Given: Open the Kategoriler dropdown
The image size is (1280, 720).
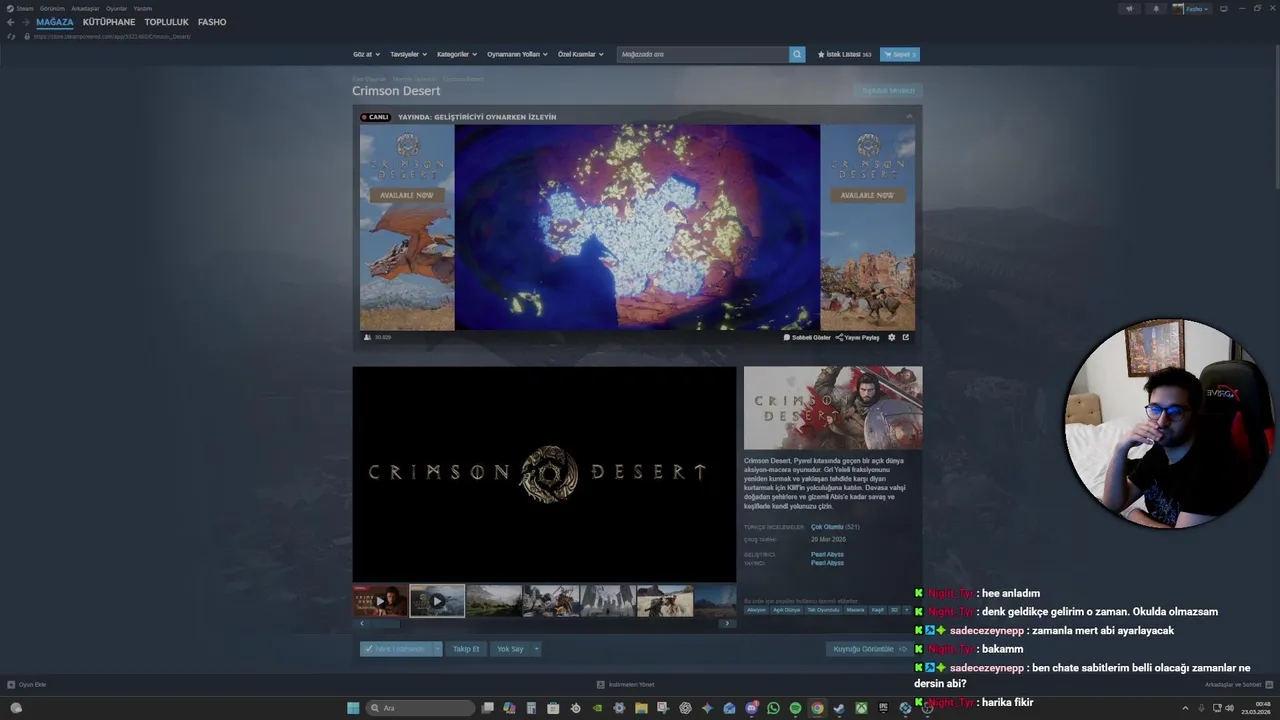Looking at the screenshot, I should click(457, 54).
